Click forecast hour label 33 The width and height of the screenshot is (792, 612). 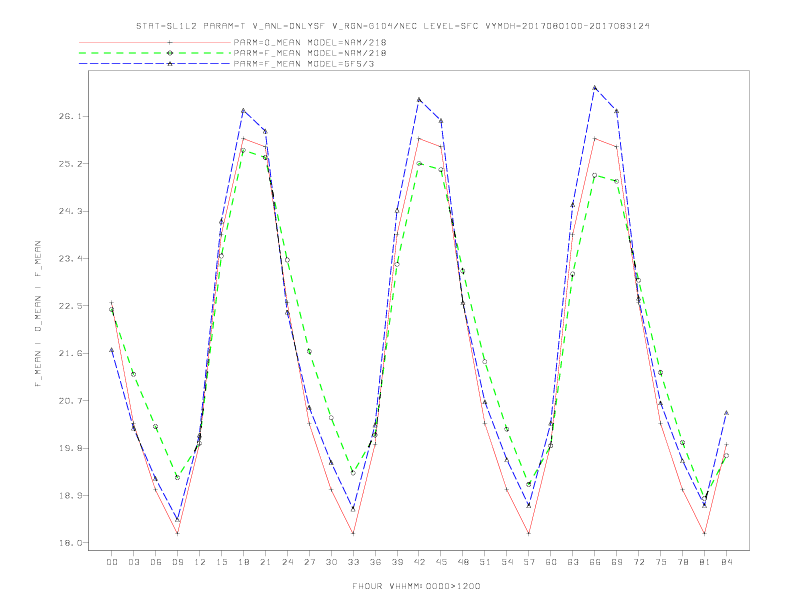(353, 562)
